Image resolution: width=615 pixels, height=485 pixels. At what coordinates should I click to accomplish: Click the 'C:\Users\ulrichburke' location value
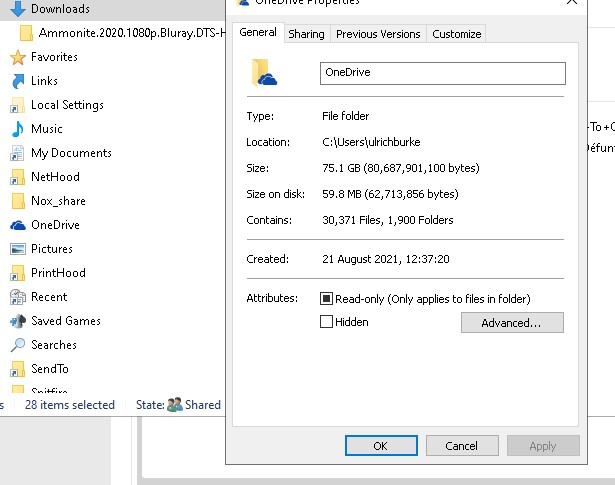[371, 142]
